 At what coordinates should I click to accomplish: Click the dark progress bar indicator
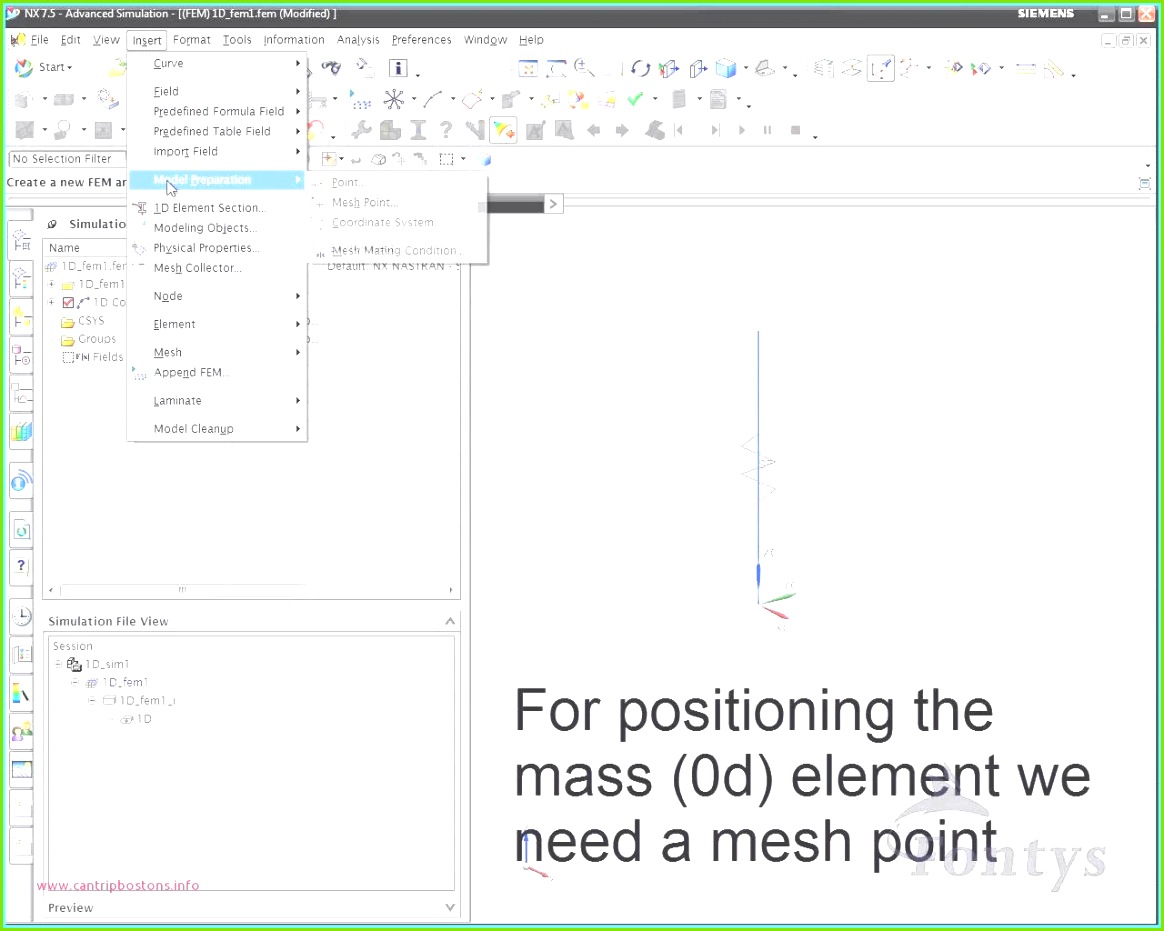514,206
